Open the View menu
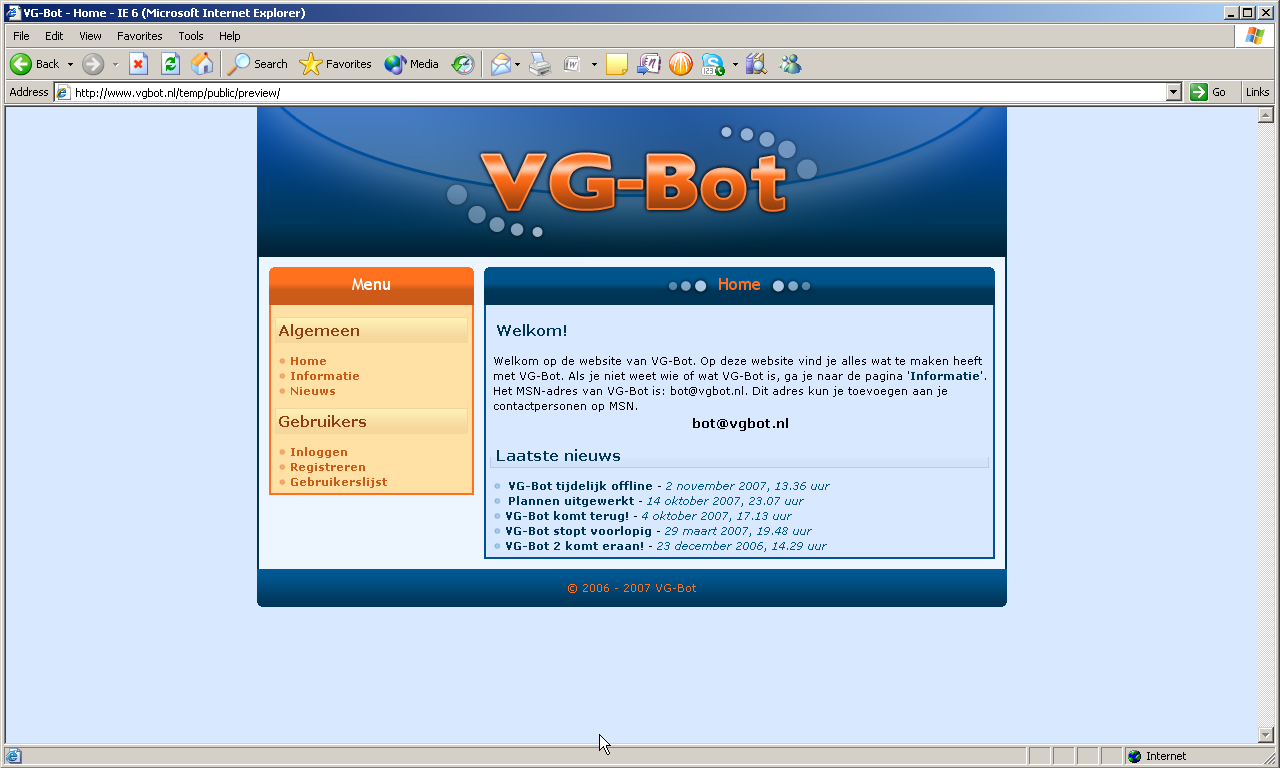This screenshot has width=1280, height=768. point(90,36)
